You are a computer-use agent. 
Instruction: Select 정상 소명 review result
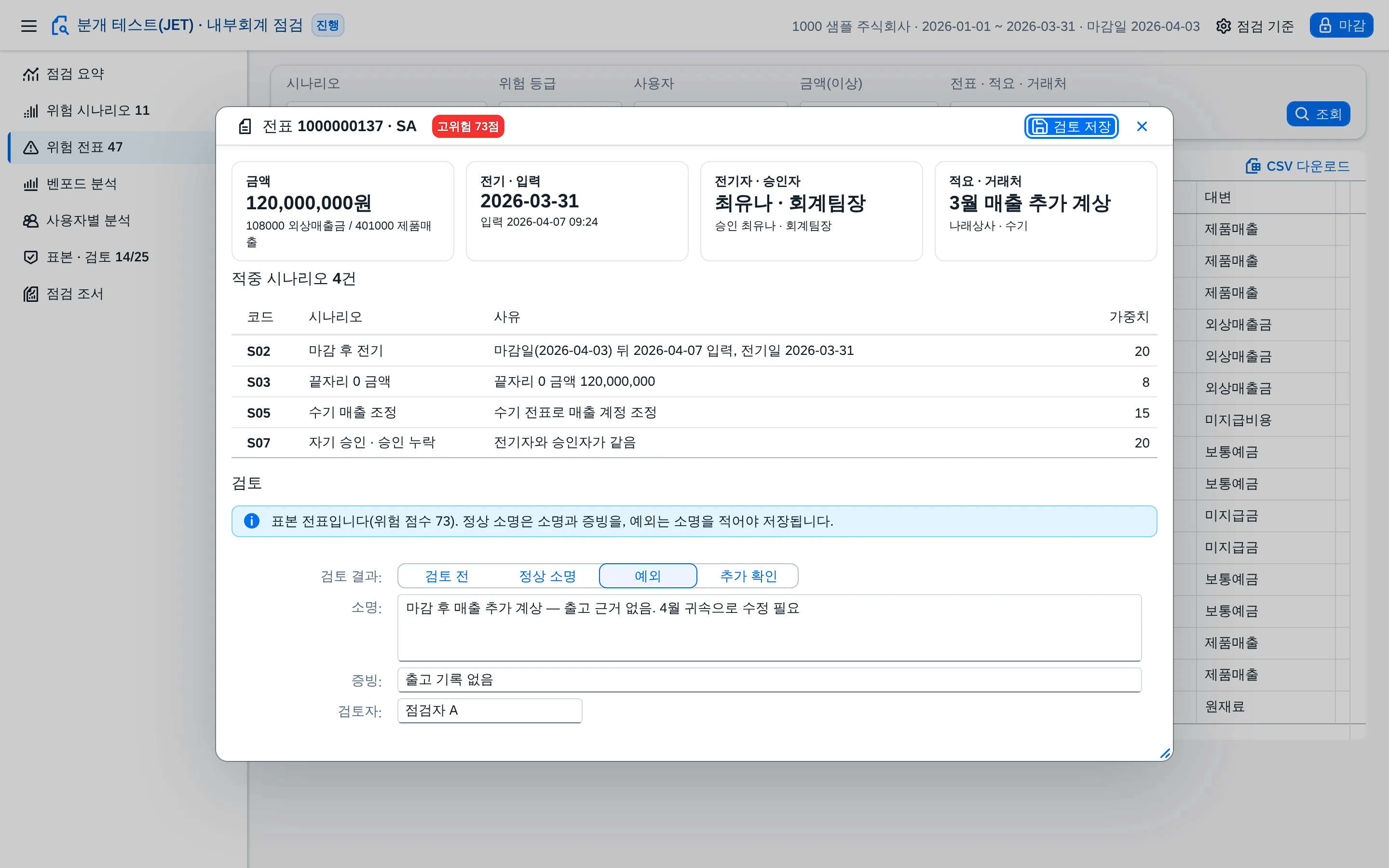coord(547,576)
